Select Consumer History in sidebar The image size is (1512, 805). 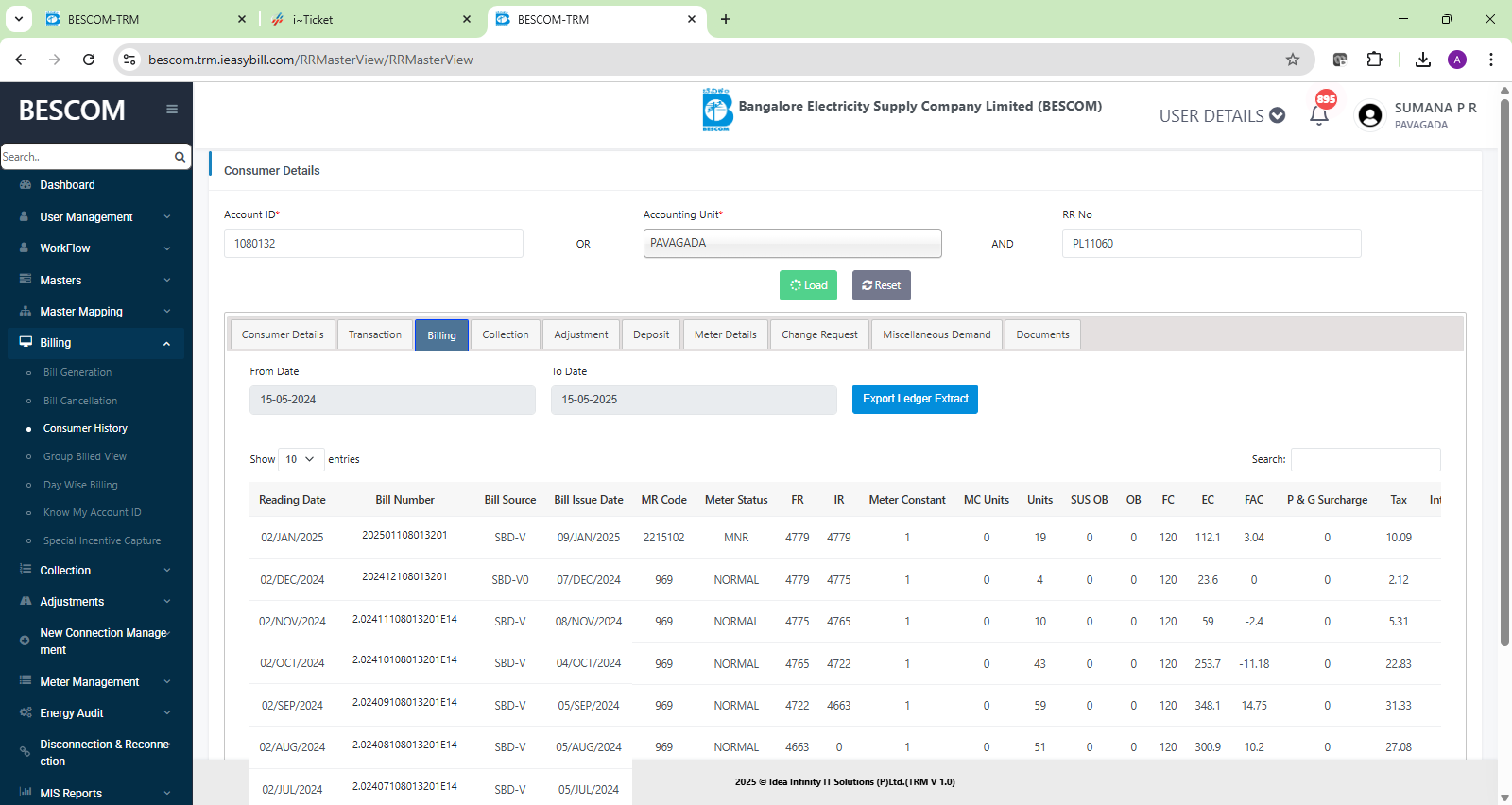[85, 428]
